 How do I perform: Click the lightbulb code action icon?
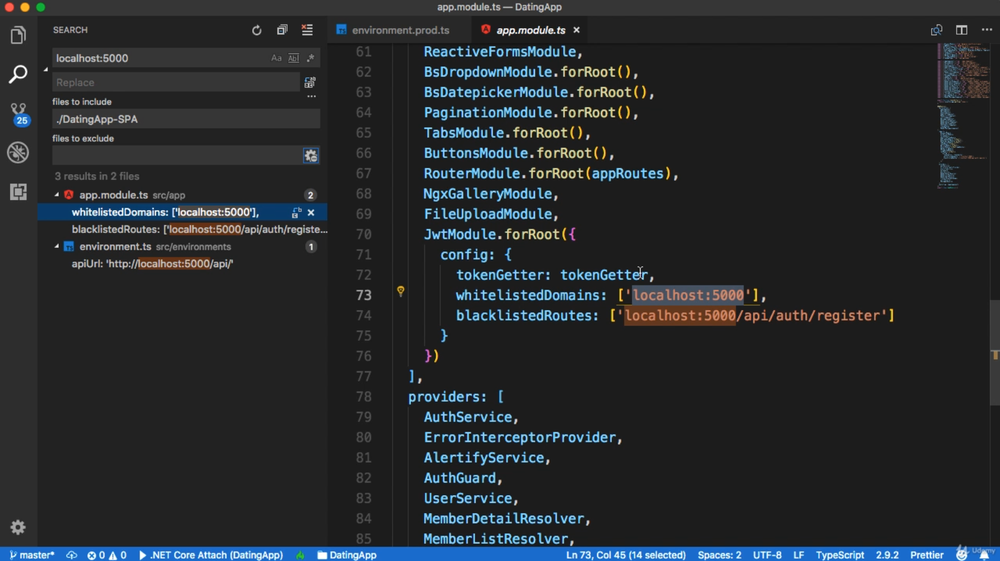401,292
